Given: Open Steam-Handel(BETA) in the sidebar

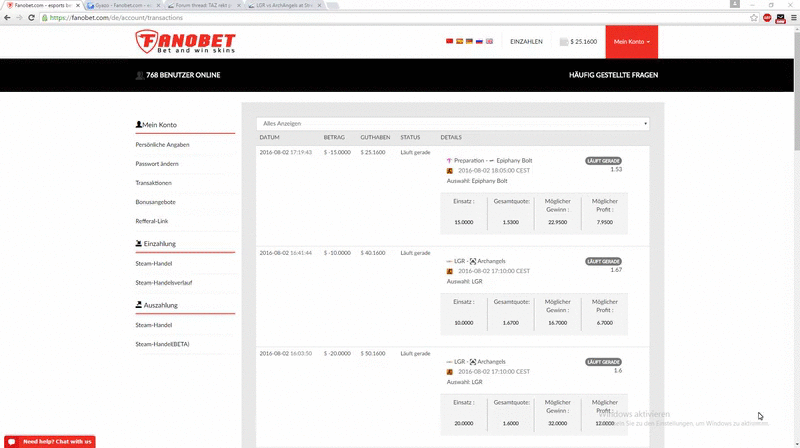Looking at the screenshot, I should [162, 344].
